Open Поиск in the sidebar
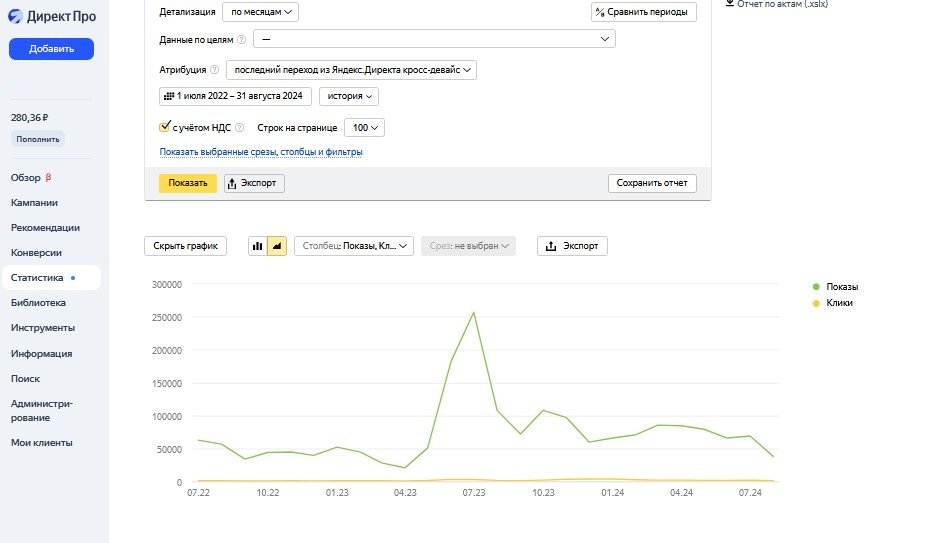 point(26,378)
